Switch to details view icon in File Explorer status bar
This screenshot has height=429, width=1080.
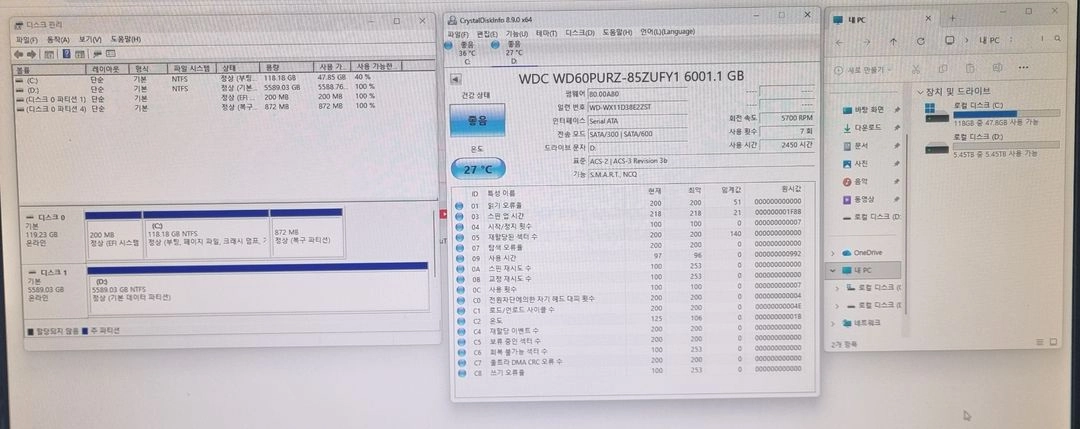pos(1039,342)
